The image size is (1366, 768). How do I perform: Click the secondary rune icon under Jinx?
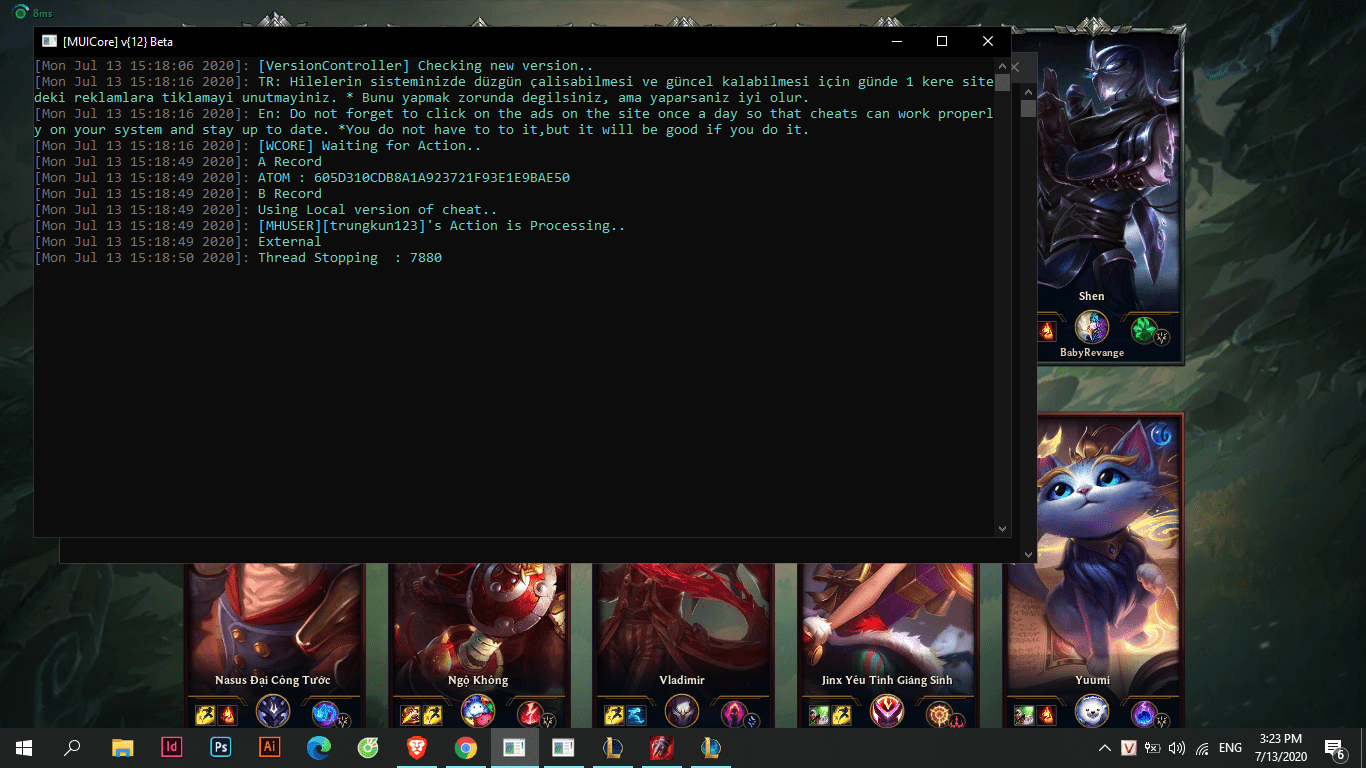click(939, 713)
